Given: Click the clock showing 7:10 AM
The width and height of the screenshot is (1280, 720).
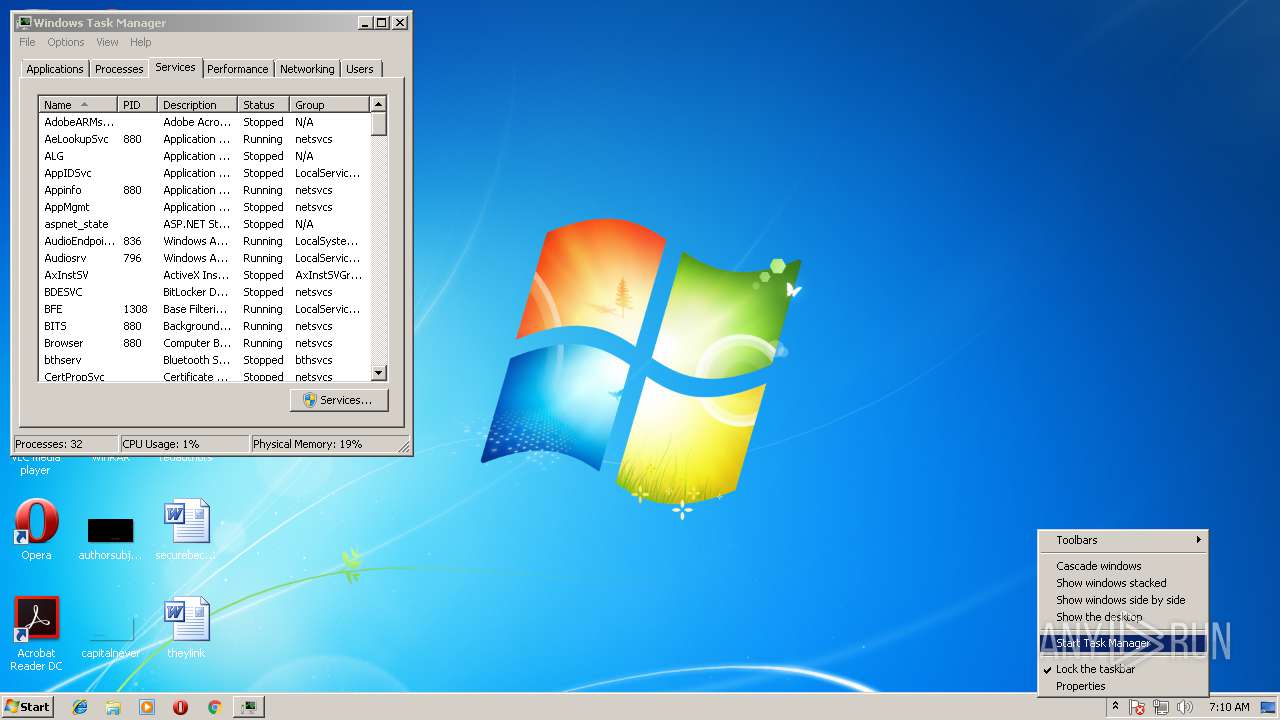Looking at the screenshot, I should pos(1229,707).
